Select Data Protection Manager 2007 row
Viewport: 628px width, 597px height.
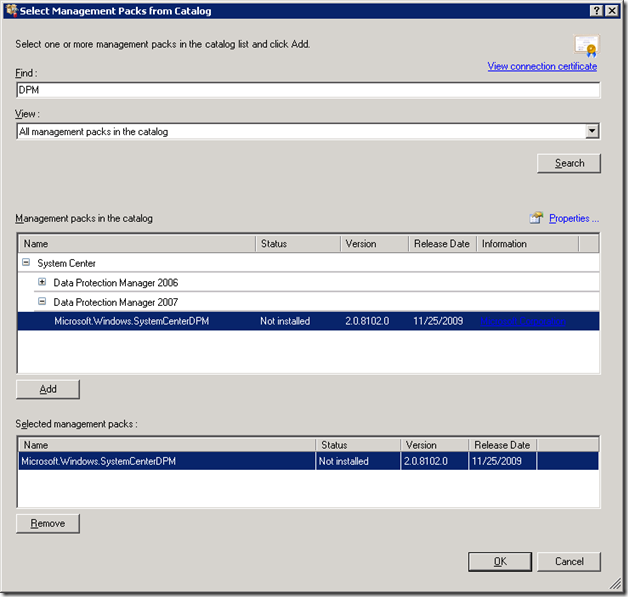(308, 302)
